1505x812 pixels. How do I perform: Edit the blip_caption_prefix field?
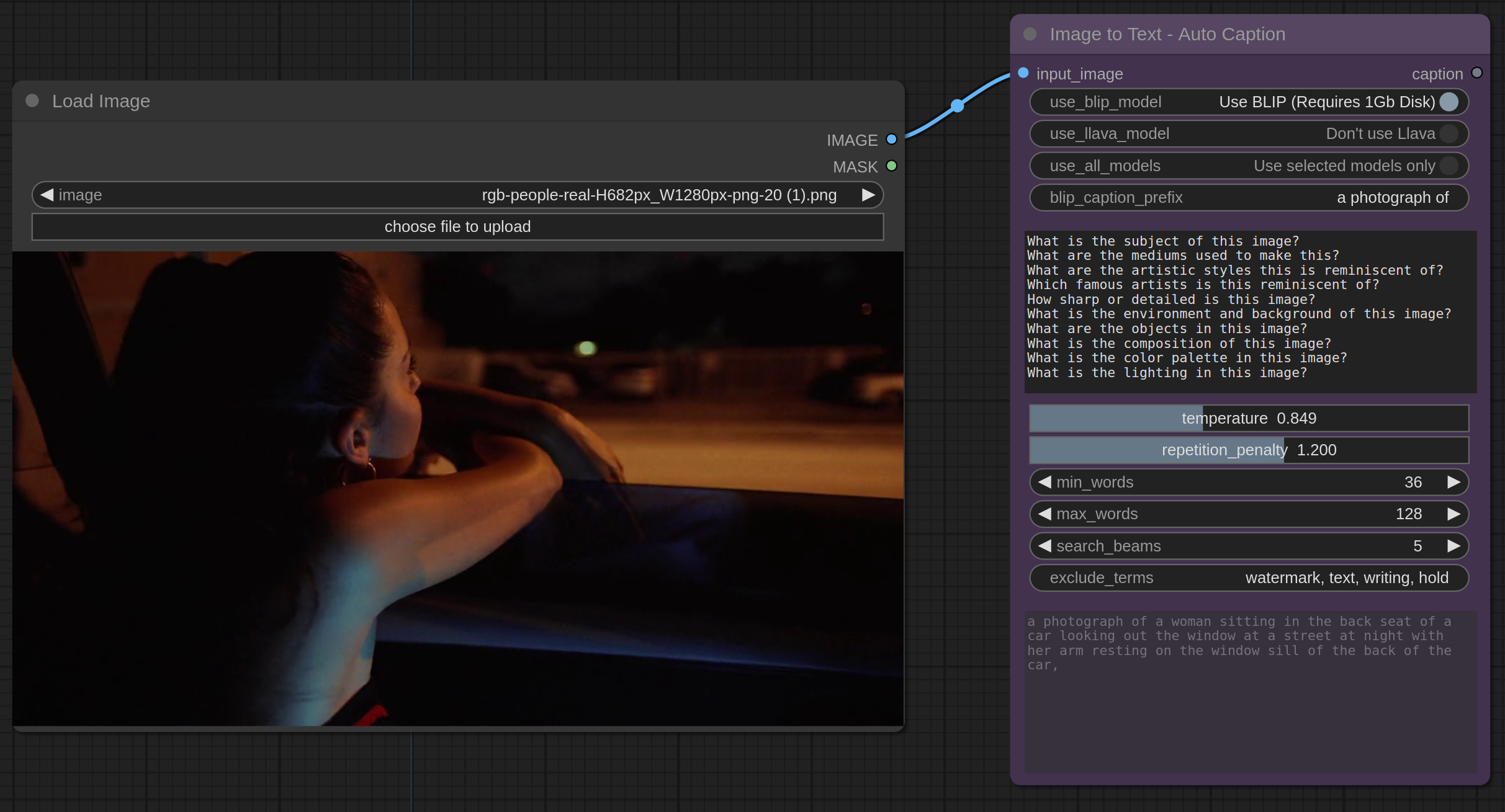pos(1249,197)
